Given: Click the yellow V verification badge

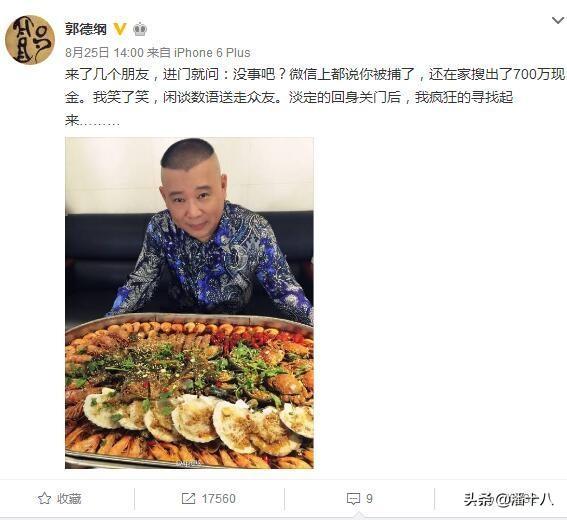Looking at the screenshot, I should pos(120,29).
